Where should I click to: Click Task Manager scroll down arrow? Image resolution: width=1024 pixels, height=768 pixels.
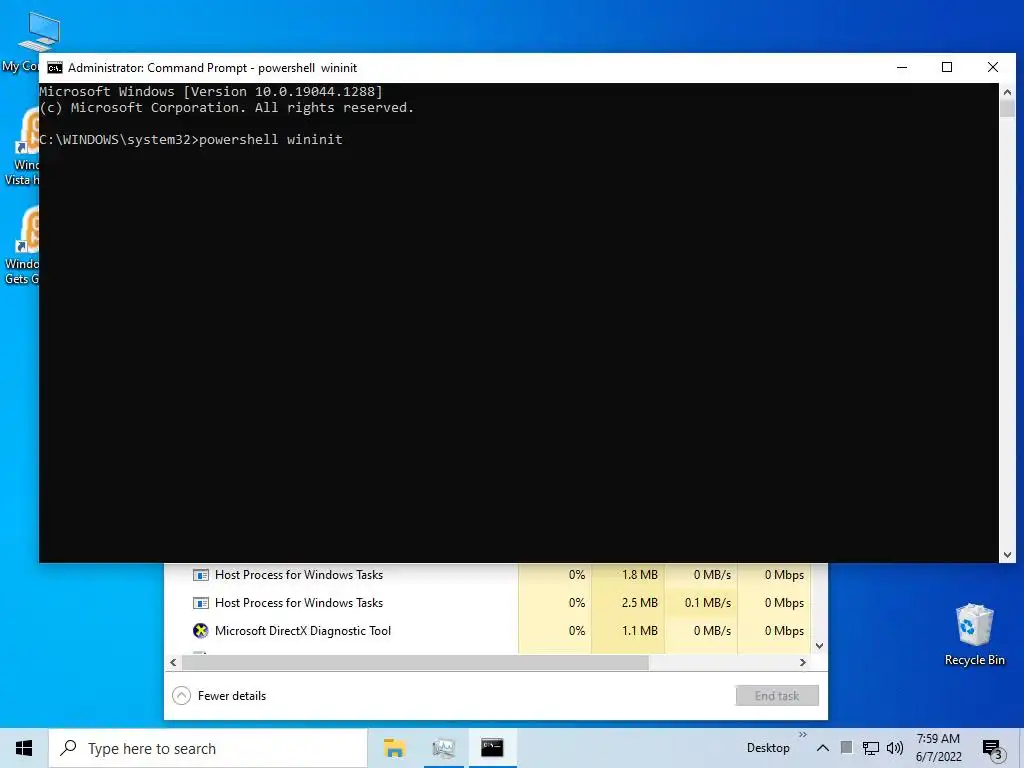tap(820, 646)
